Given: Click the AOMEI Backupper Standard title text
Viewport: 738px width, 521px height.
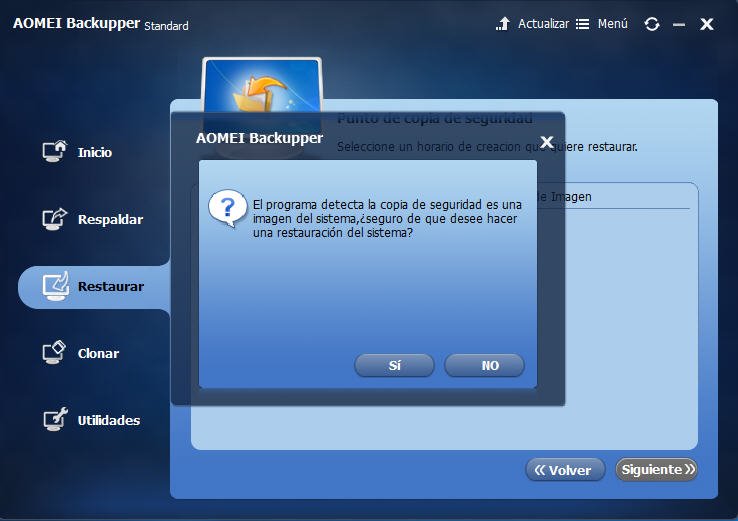Looking at the screenshot, I should 101,24.
